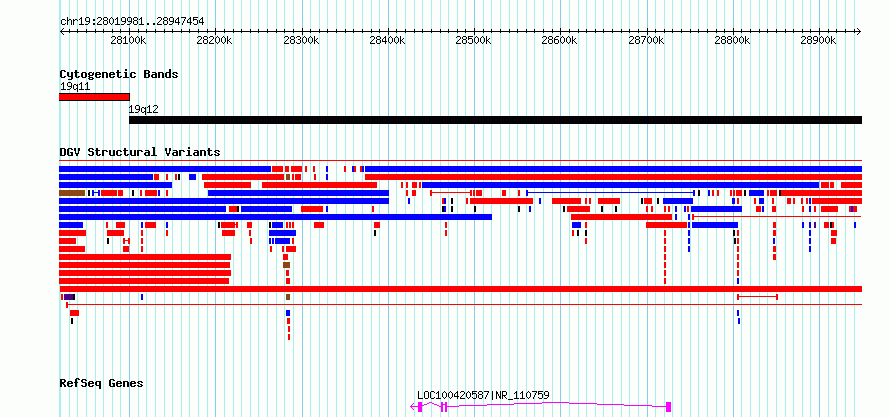Select the red 19q11 cytogenetic band

[94, 97]
